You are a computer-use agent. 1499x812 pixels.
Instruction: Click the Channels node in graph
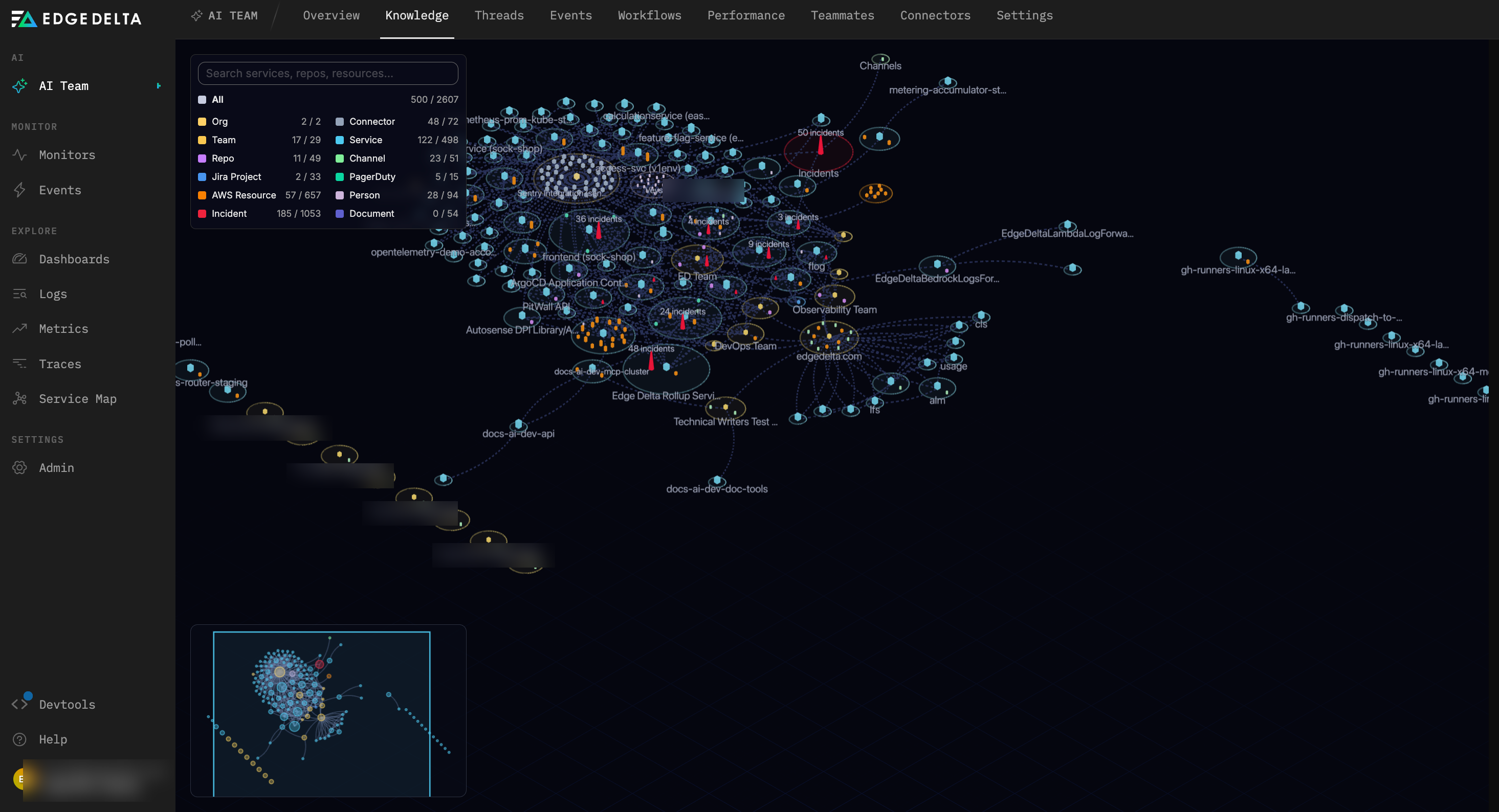881,59
